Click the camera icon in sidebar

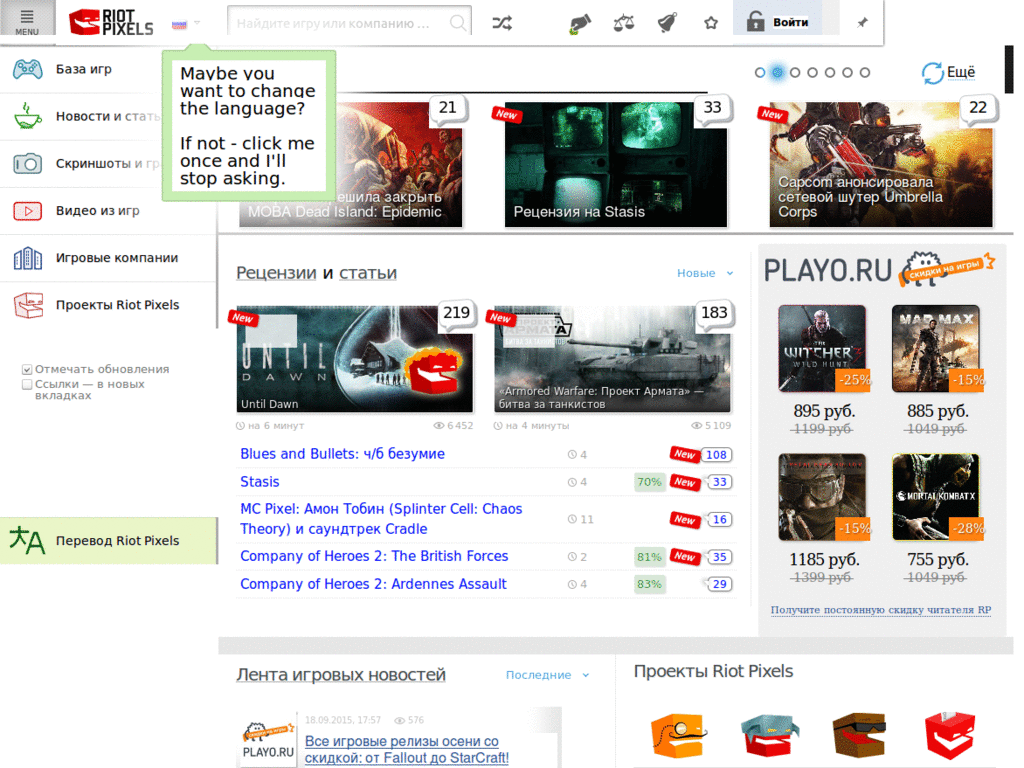tap(28, 163)
